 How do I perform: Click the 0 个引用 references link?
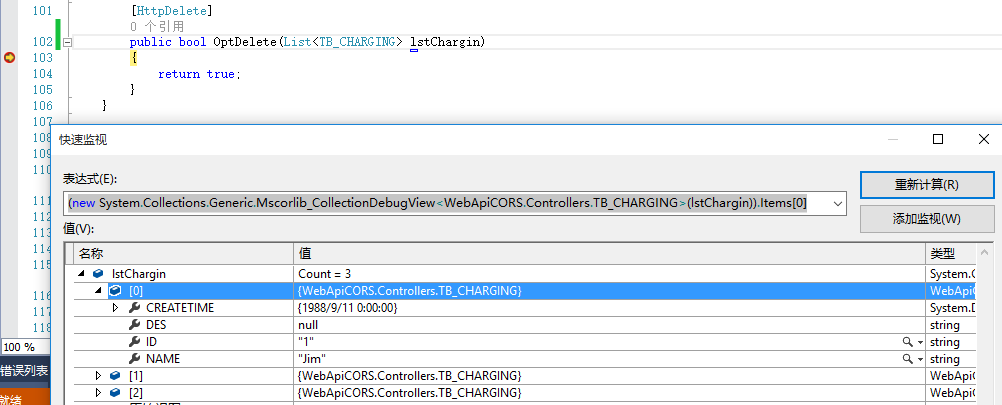tap(157, 27)
